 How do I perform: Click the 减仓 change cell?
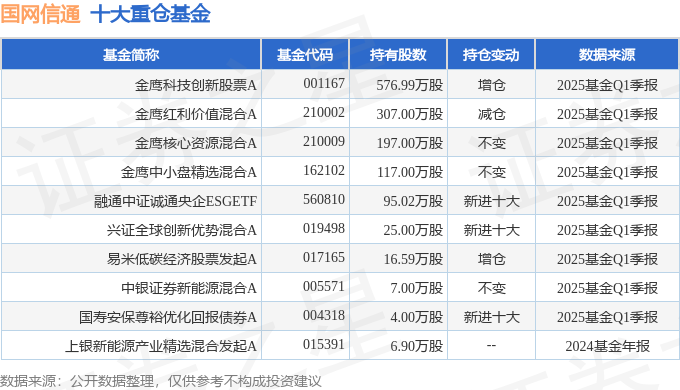(x=491, y=114)
